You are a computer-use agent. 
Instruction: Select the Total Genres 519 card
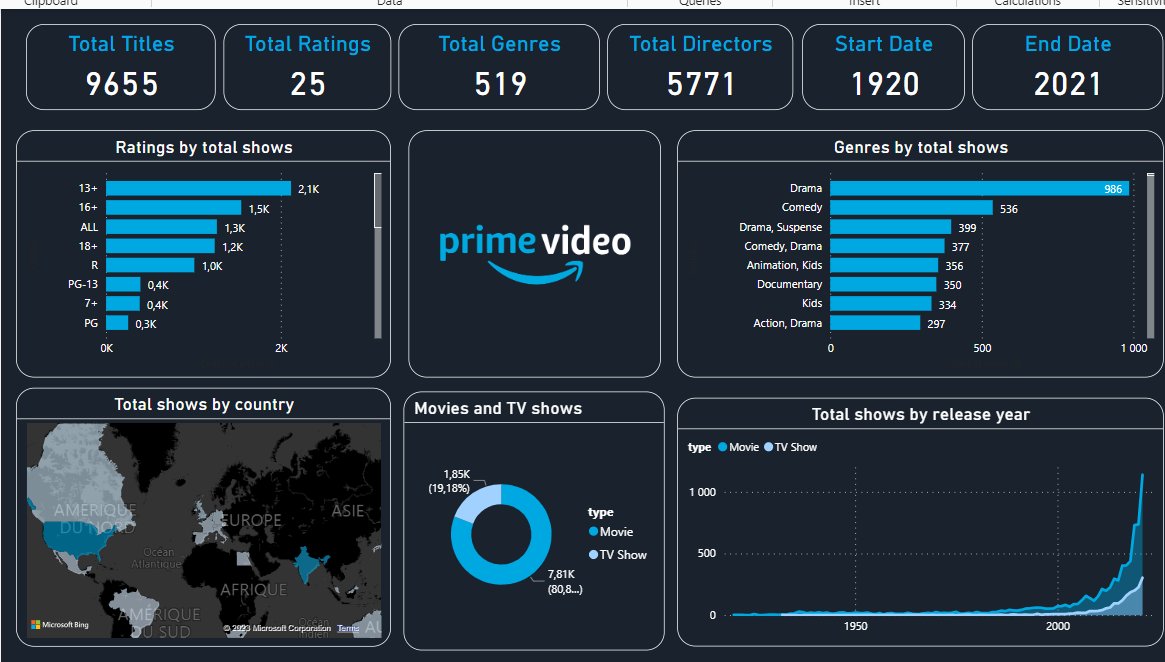(x=499, y=67)
